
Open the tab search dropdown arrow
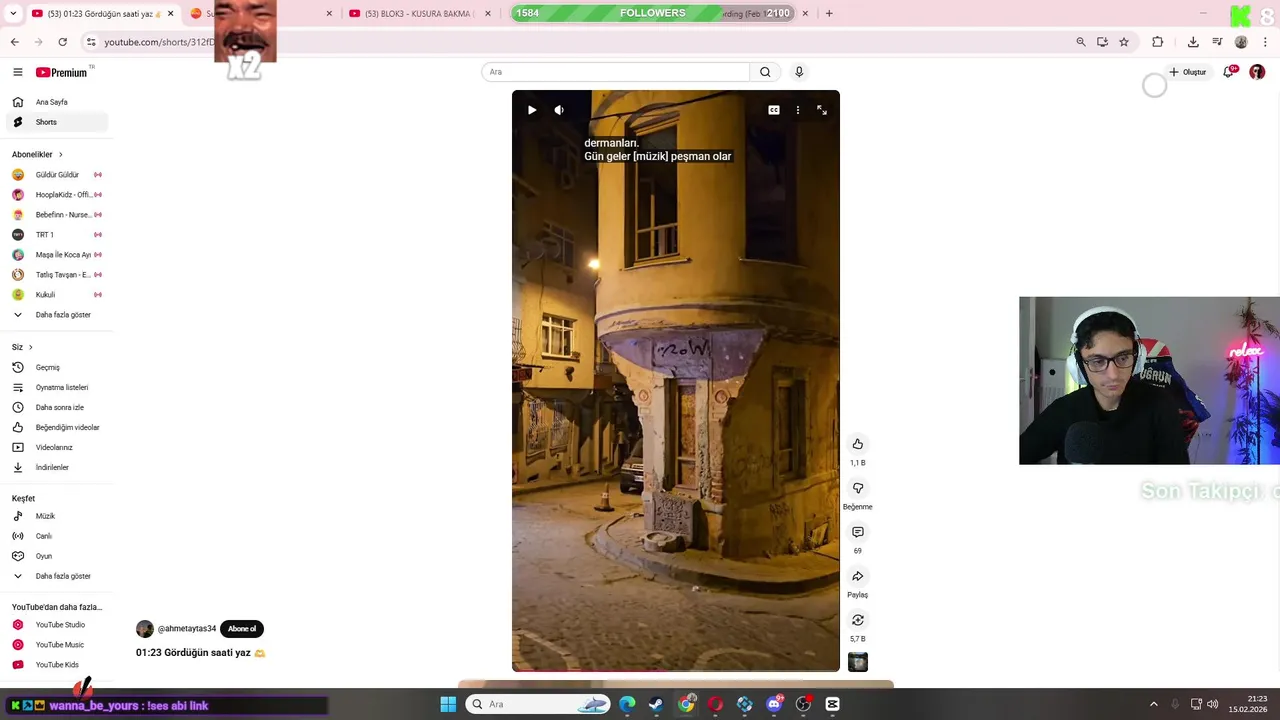pyautogui.click(x=13, y=13)
